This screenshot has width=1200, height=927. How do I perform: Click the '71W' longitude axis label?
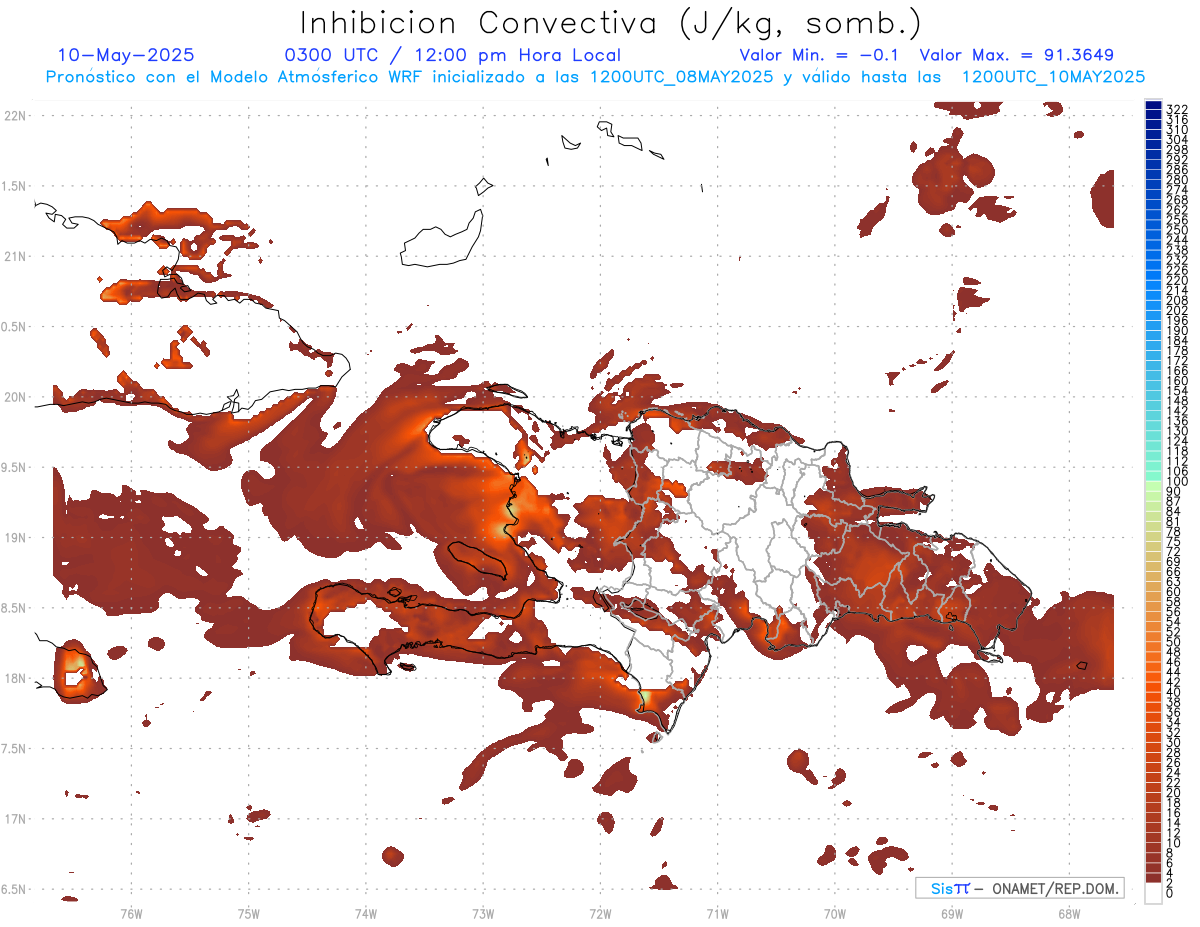[x=717, y=913]
